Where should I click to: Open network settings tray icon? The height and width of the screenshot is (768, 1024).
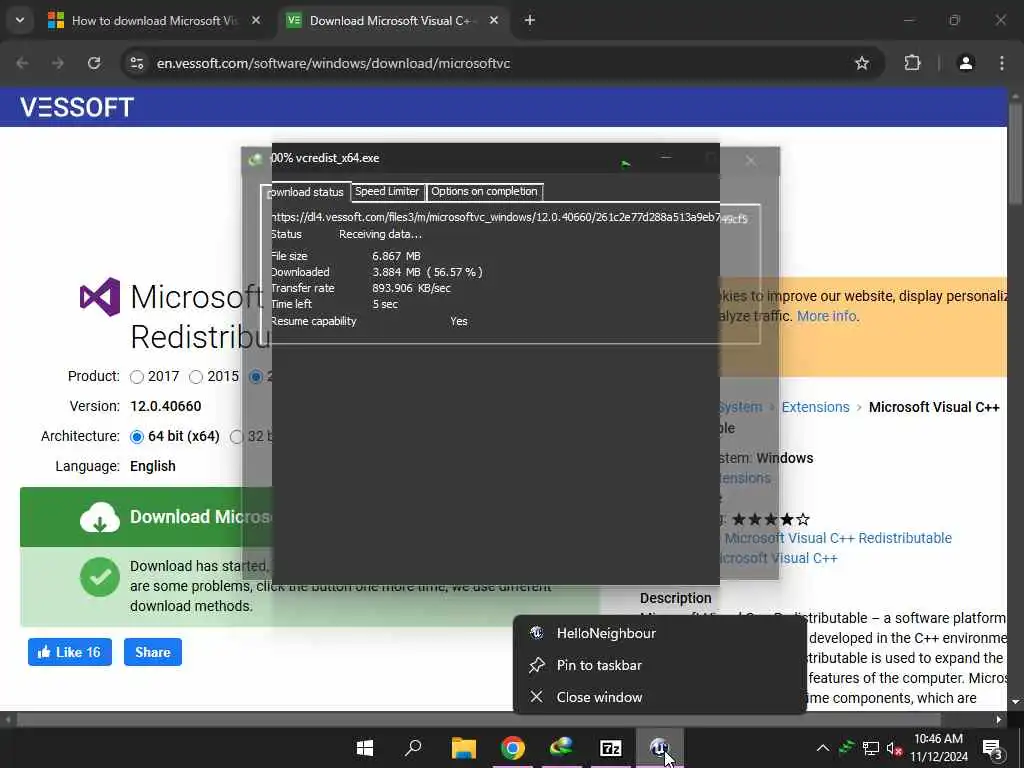(871, 748)
